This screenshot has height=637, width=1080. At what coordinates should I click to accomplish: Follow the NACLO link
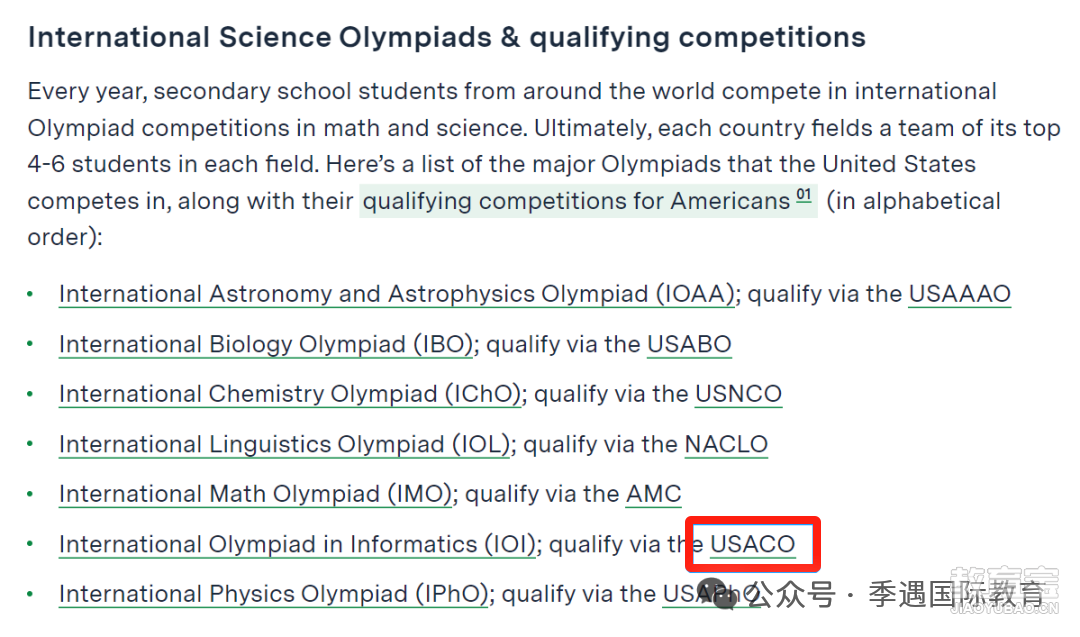click(x=726, y=444)
